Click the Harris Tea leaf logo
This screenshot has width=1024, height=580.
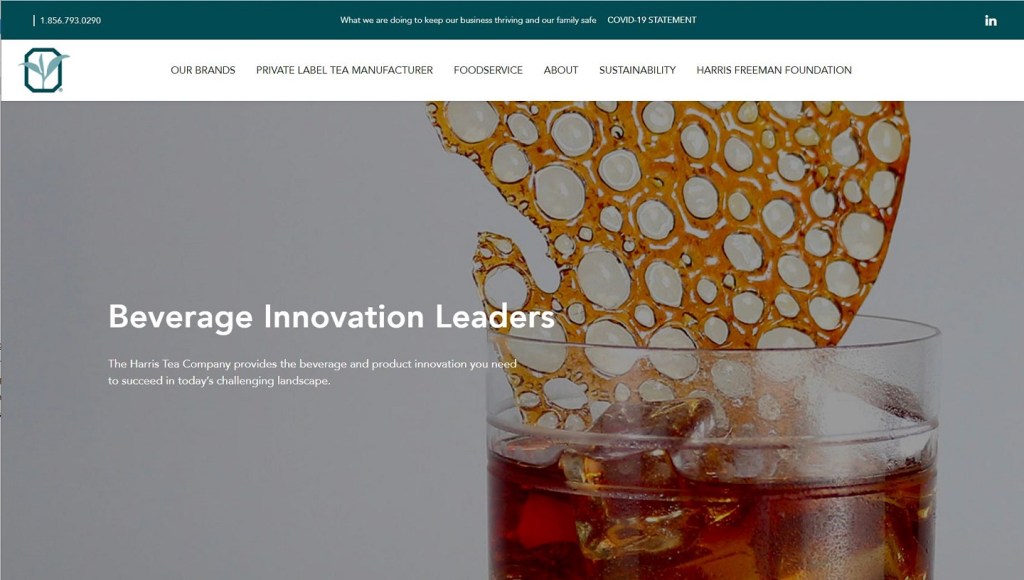tap(44, 70)
